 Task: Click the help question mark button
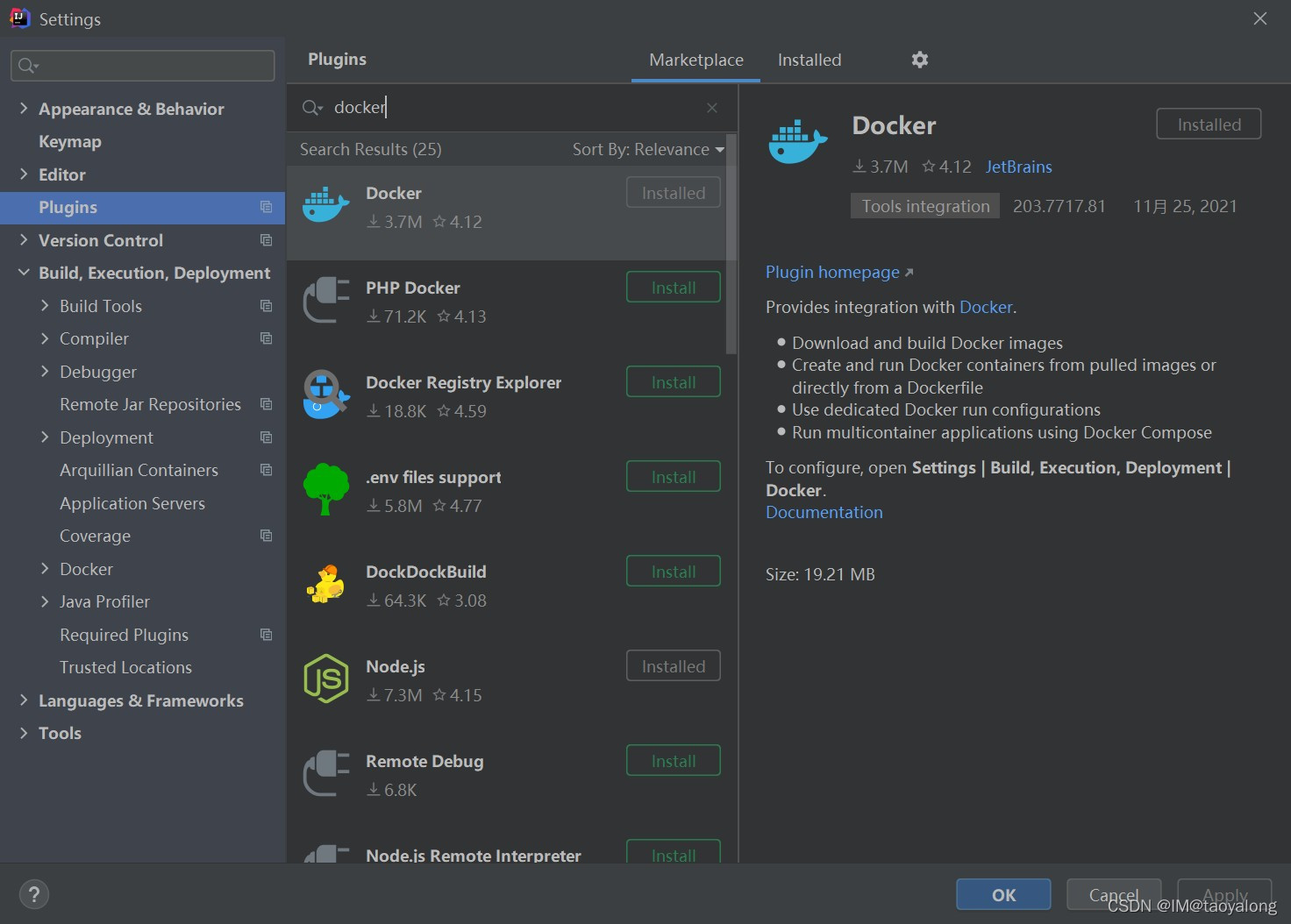tap(34, 895)
